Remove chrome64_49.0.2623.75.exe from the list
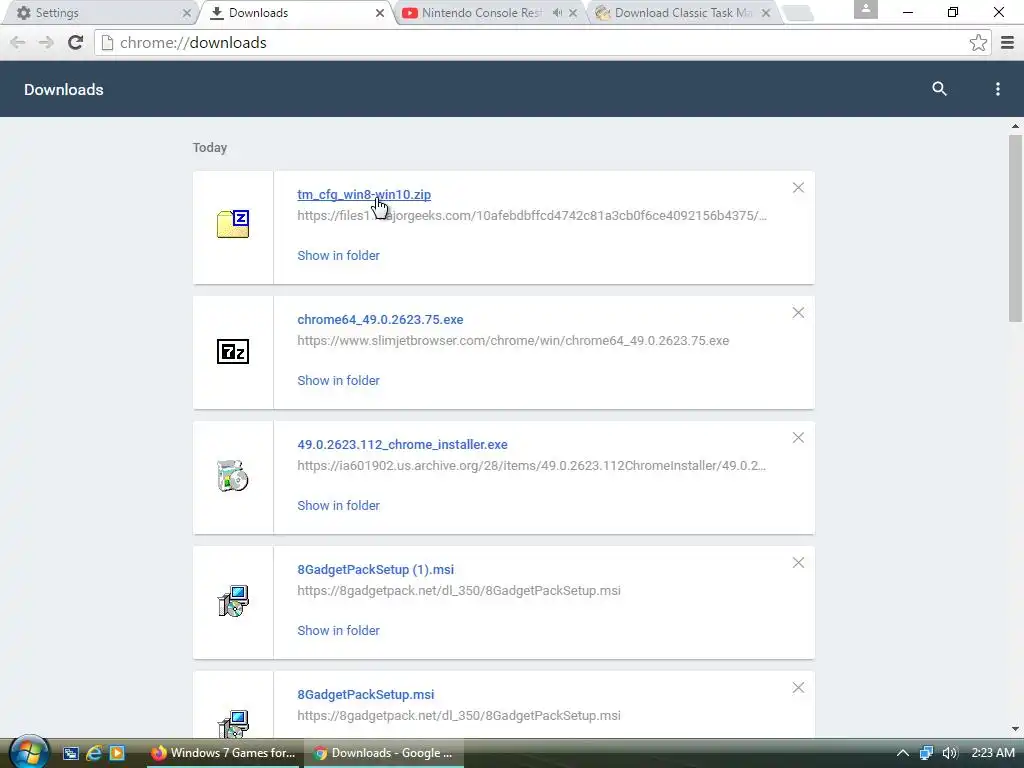The image size is (1024, 768). coord(798,313)
